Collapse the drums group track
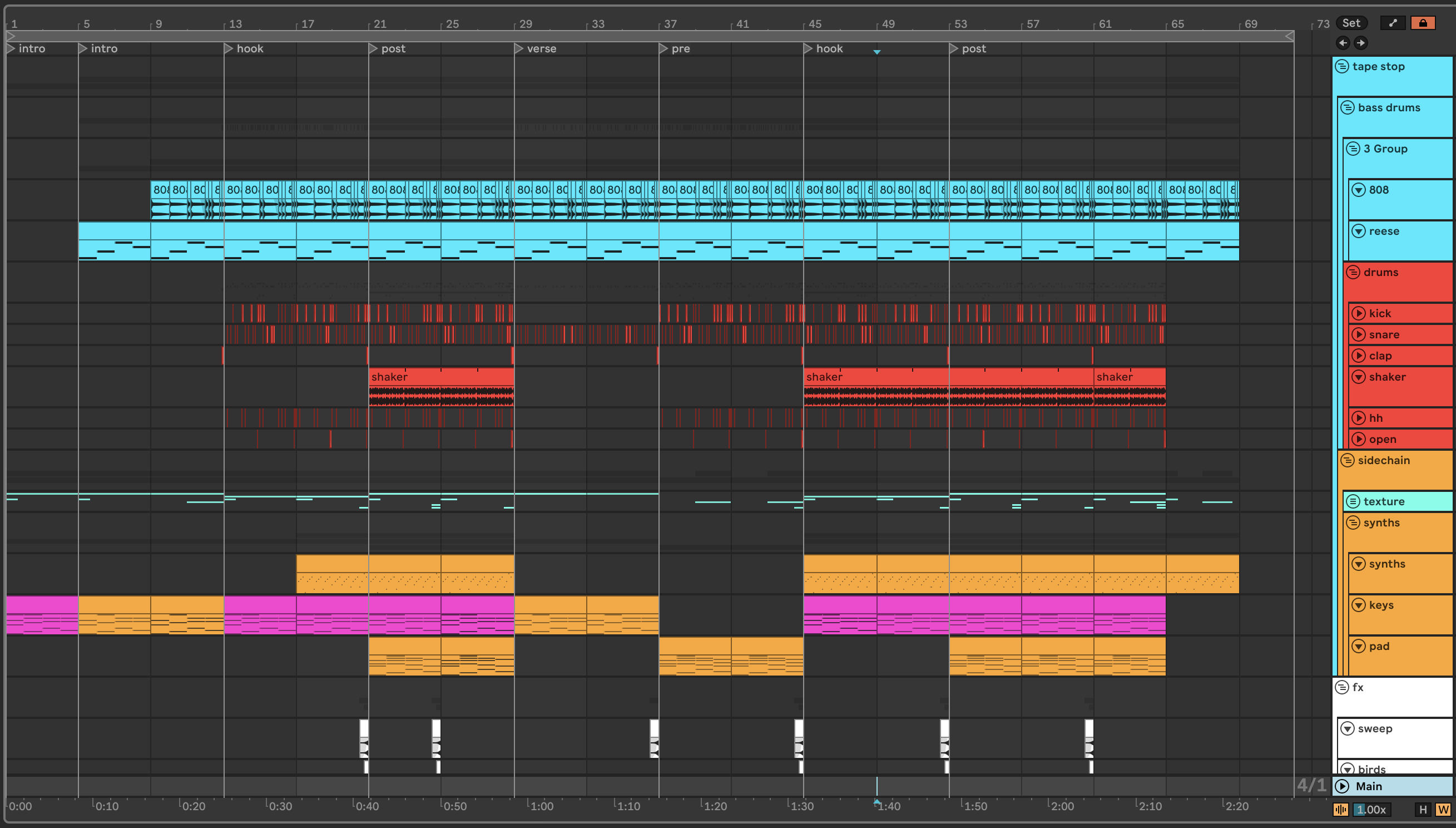Image resolution: width=1456 pixels, height=828 pixels. point(1353,273)
